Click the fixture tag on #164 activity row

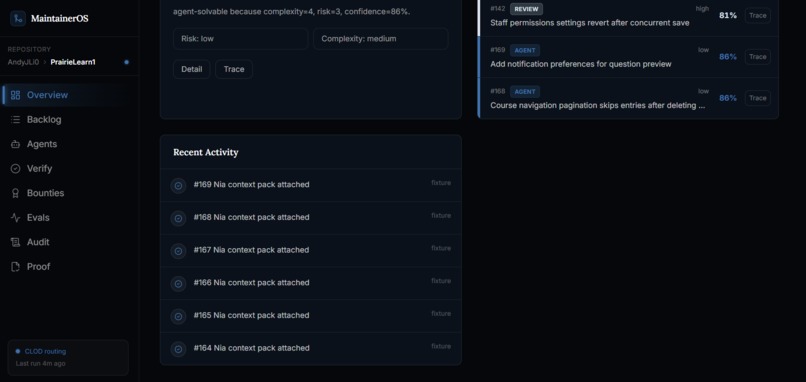441,347
